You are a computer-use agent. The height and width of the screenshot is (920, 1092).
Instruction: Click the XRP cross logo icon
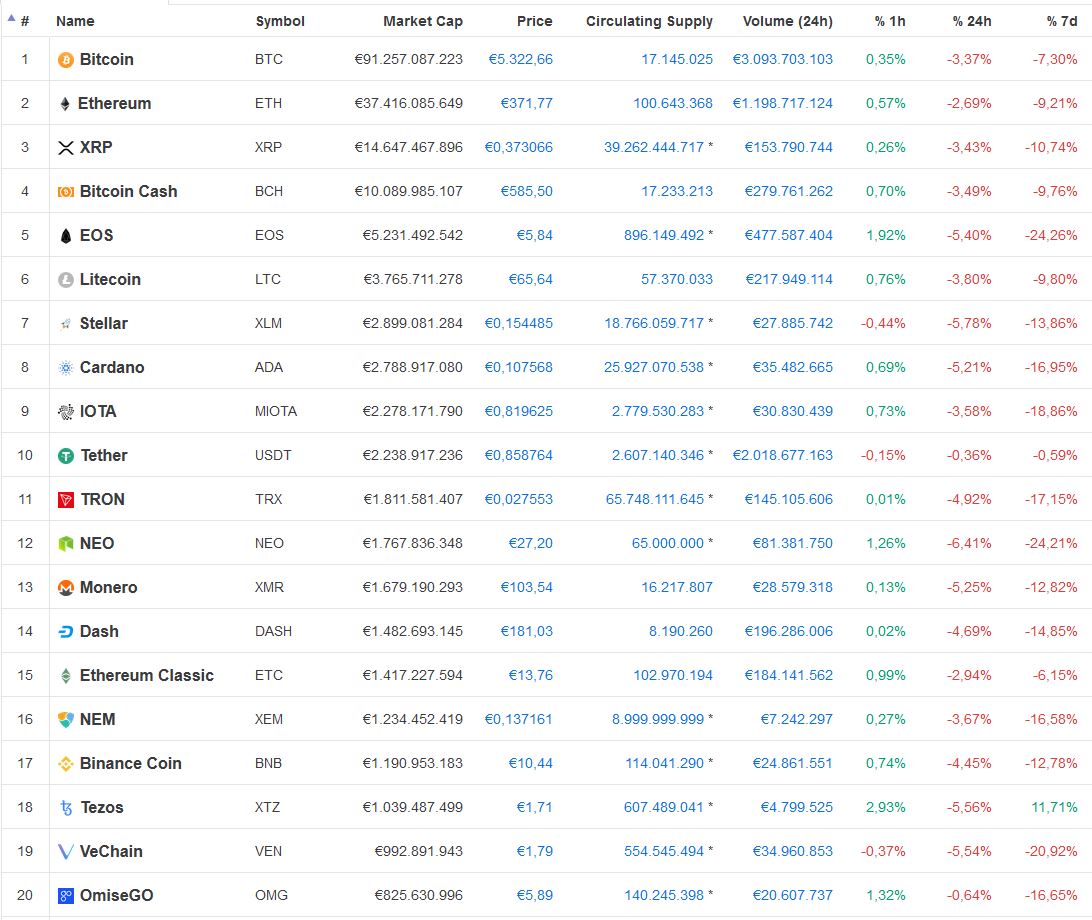pos(65,148)
